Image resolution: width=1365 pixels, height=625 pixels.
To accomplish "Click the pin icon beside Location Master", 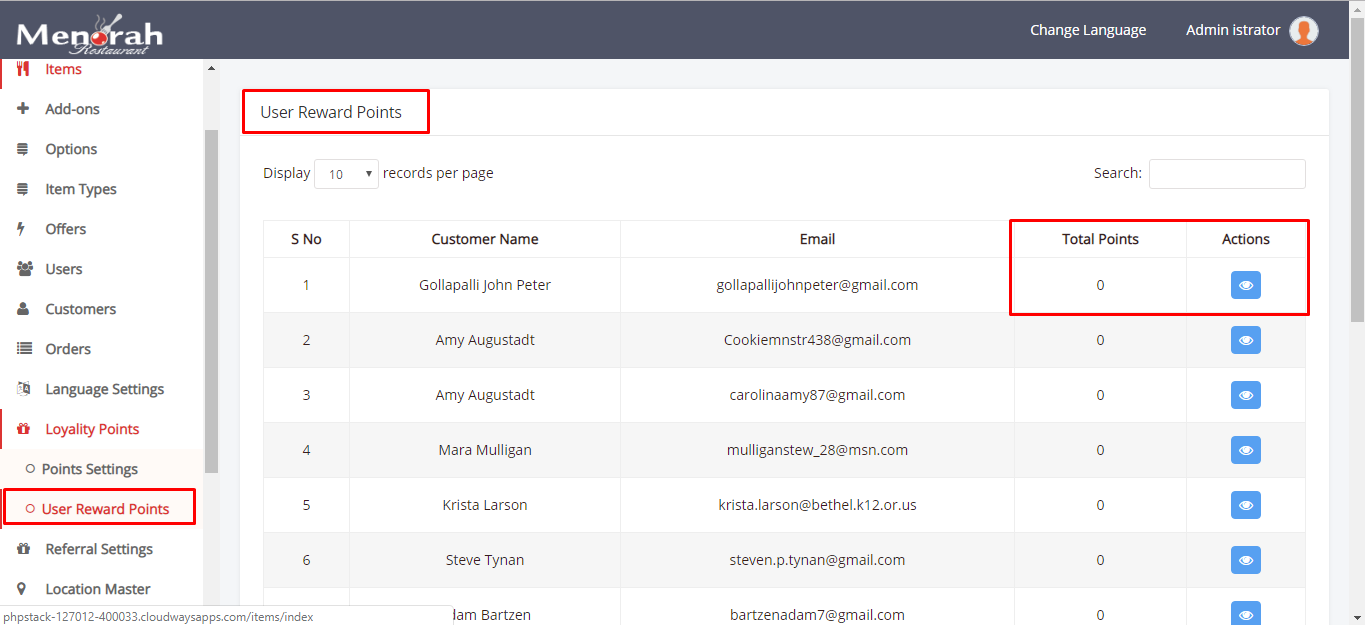I will [x=22, y=589].
